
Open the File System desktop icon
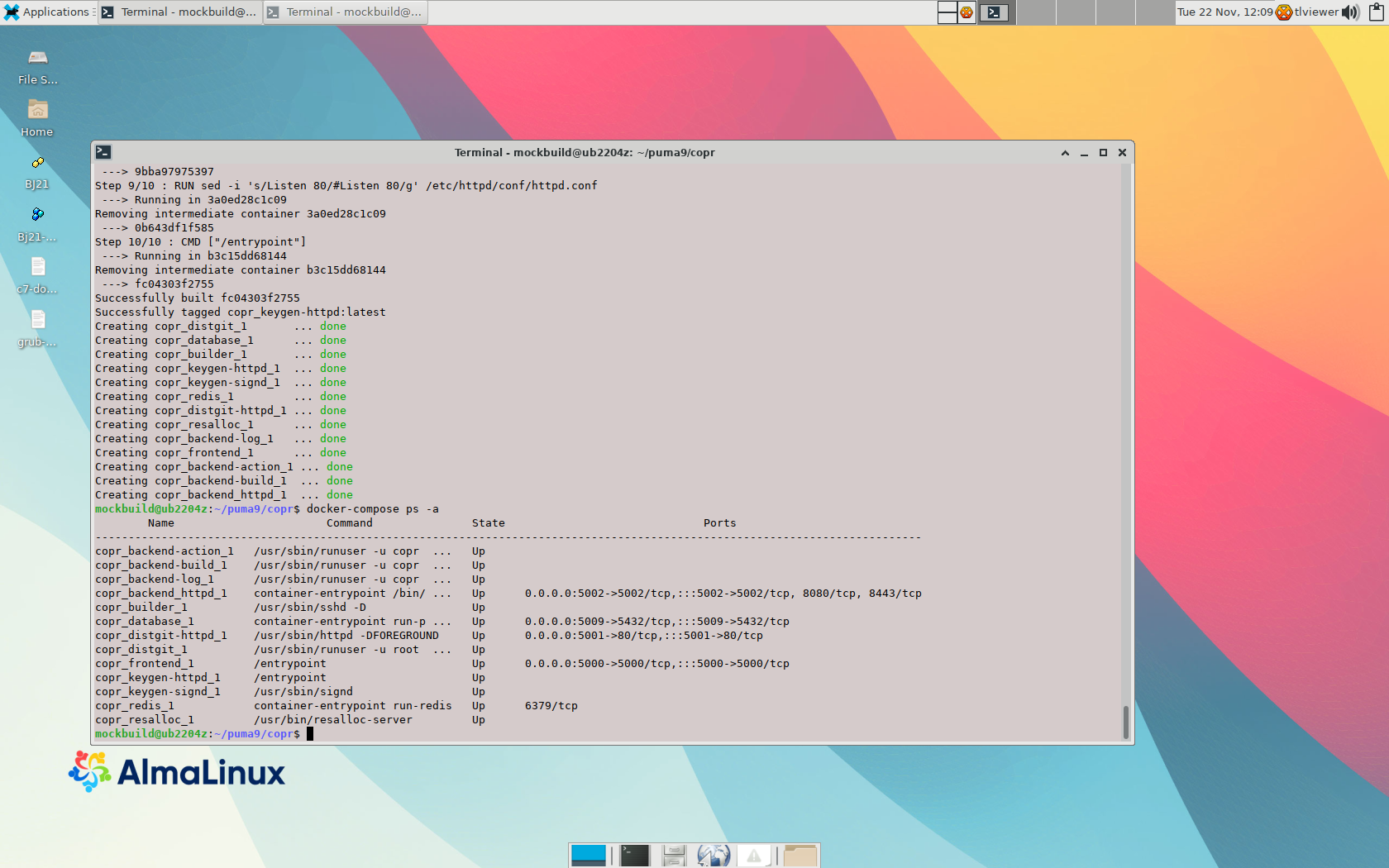pos(38,58)
